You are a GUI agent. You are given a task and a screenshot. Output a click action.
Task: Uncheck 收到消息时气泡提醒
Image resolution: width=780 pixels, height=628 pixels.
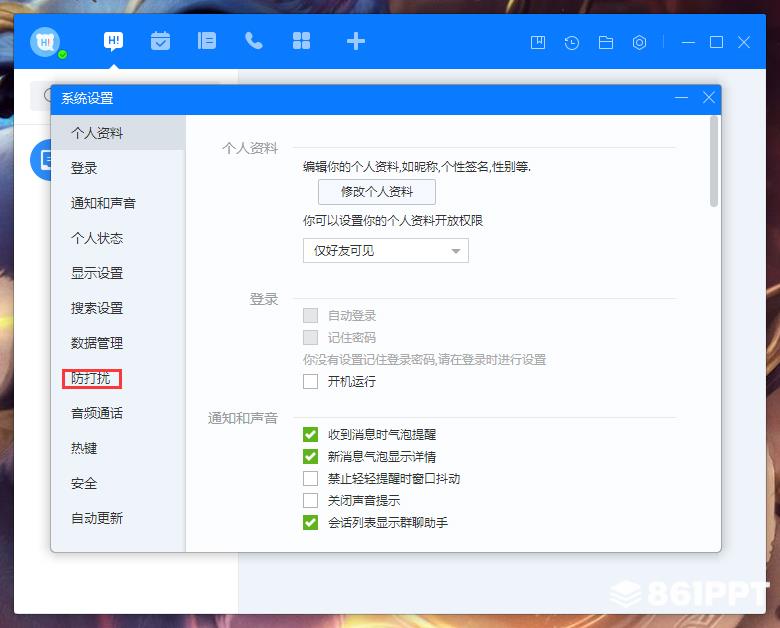point(310,434)
